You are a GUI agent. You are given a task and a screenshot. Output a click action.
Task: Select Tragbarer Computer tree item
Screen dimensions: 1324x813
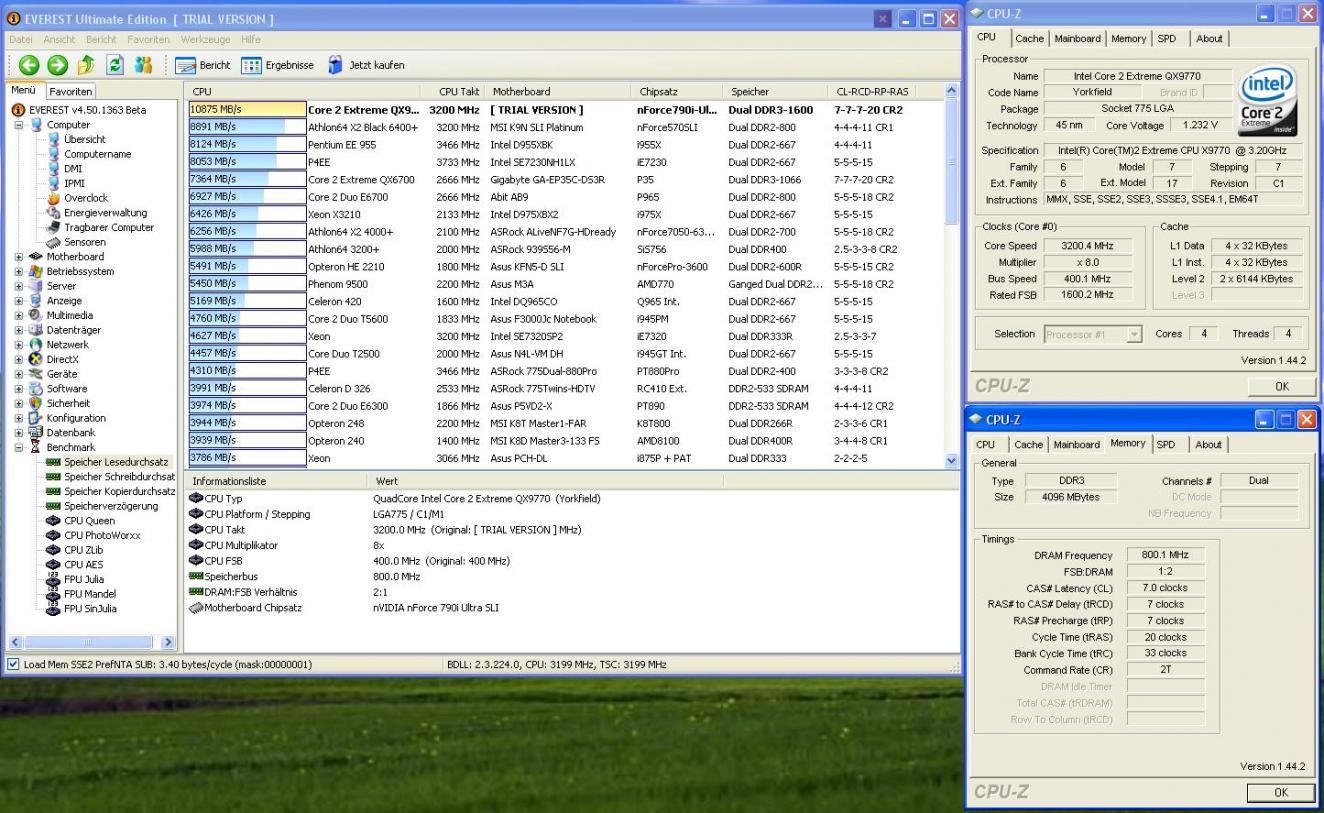coord(108,227)
